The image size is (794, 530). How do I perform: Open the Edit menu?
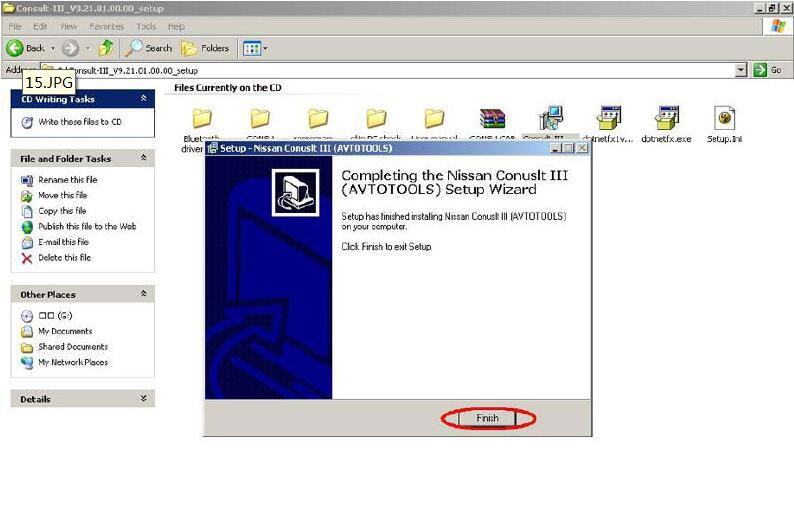(x=40, y=26)
